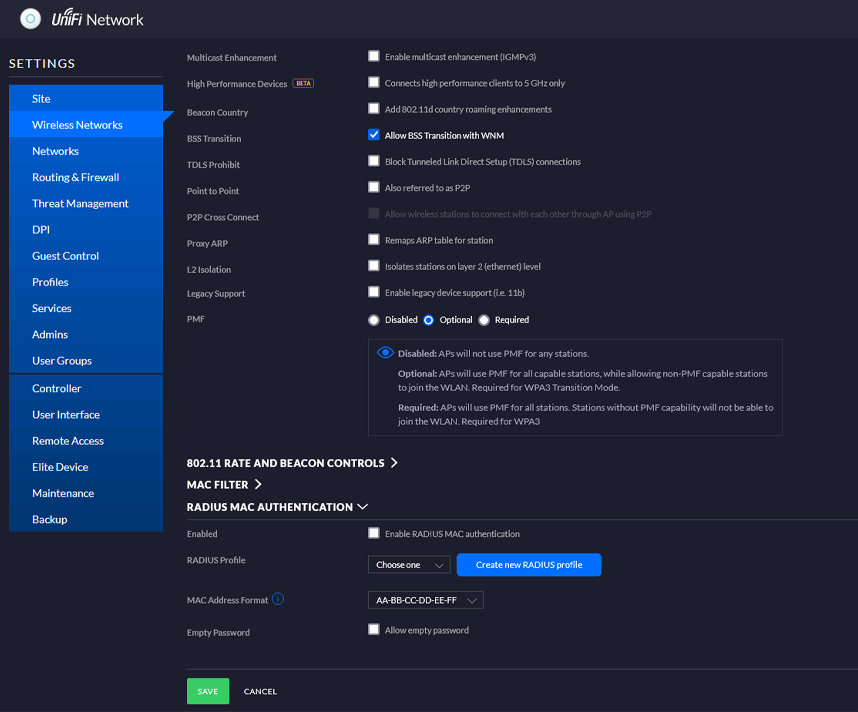Image resolution: width=858 pixels, height=712 pixels.
Task: Click the UniFi logo icon
Action: (x=30, y=18)
